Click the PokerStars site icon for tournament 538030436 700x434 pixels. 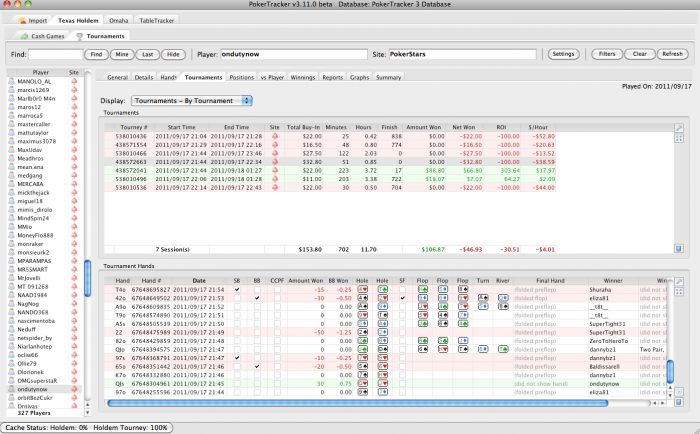275,136
